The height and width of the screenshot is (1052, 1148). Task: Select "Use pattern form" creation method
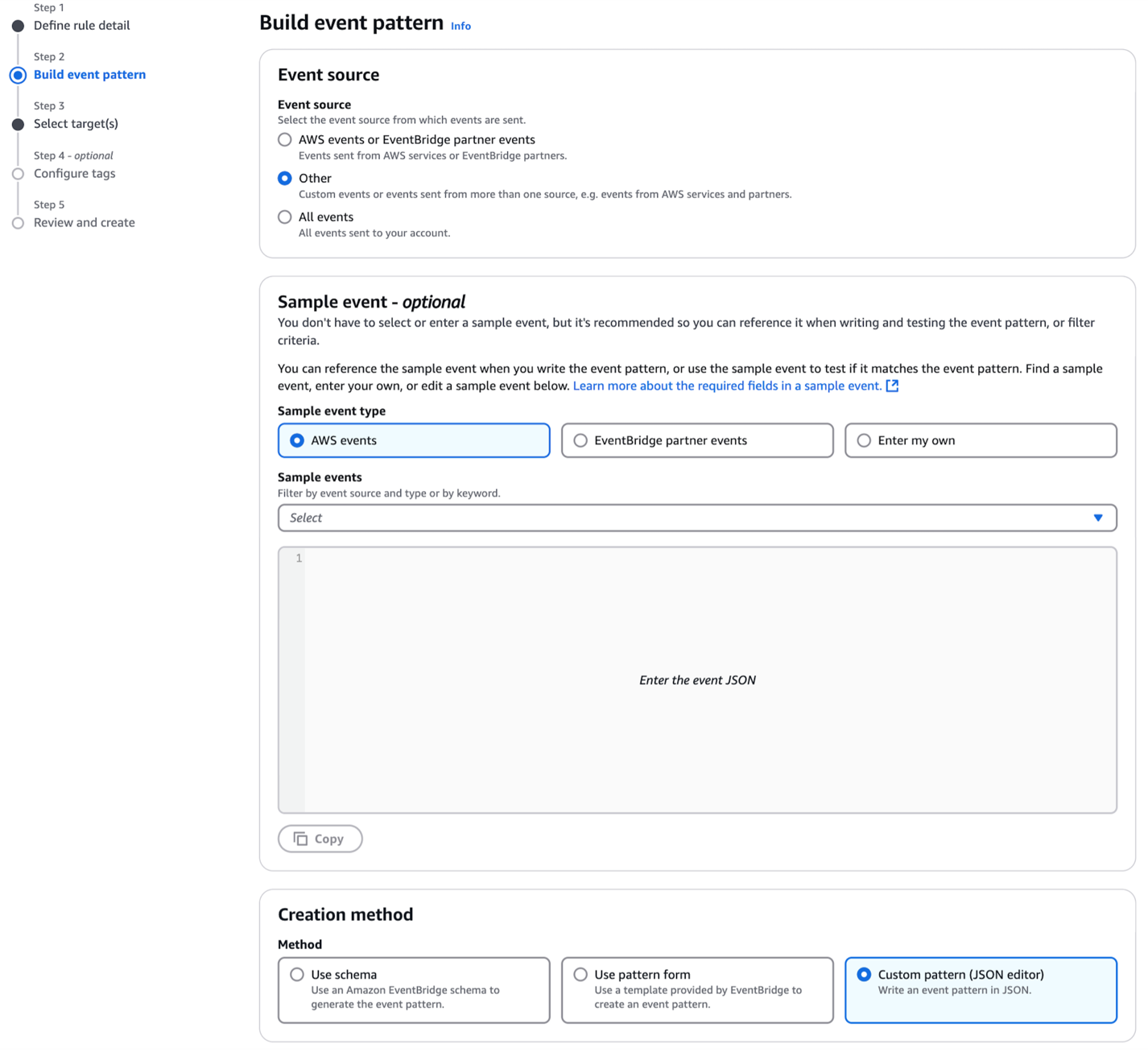click(x=580, y=974)
